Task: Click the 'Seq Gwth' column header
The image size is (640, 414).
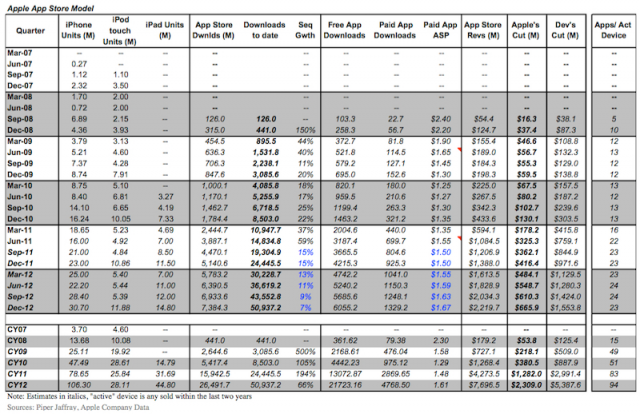Action: point(305,30)
